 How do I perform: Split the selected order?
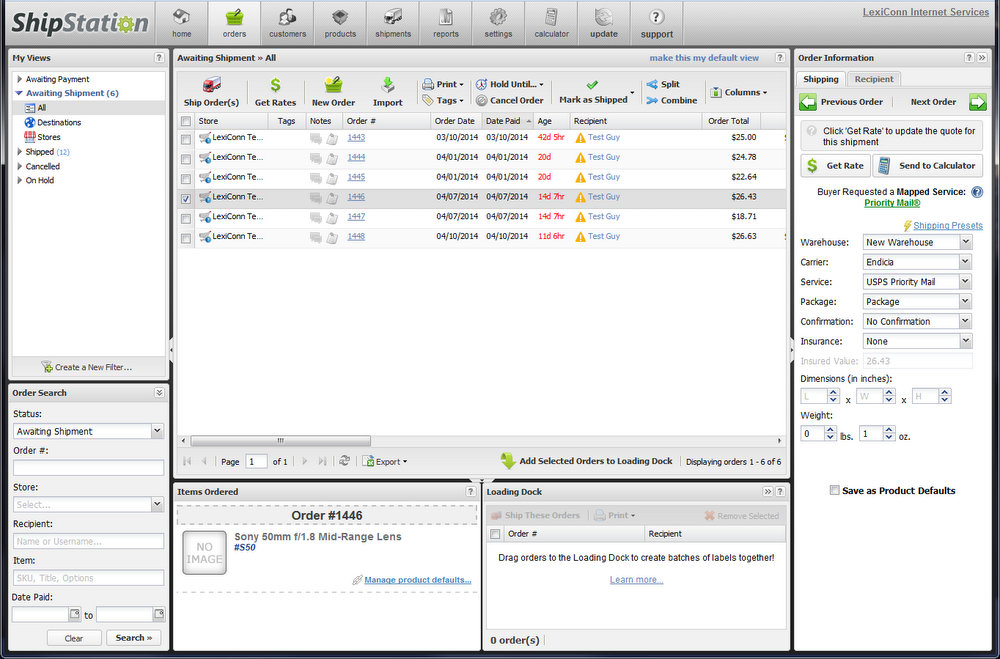663,84
